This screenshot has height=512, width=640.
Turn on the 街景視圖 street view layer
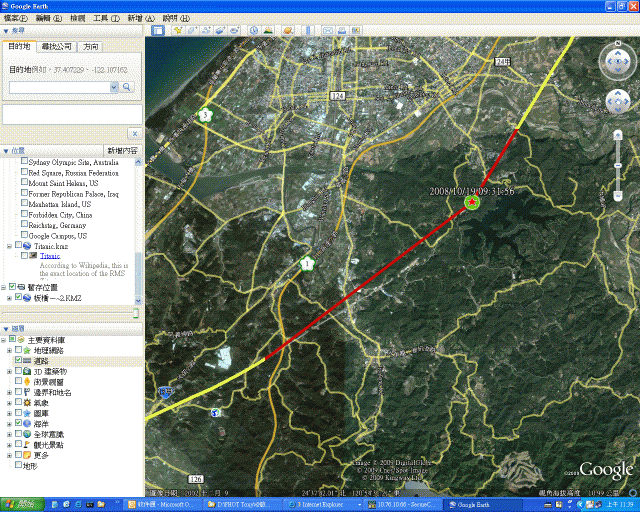pos(18,381)
